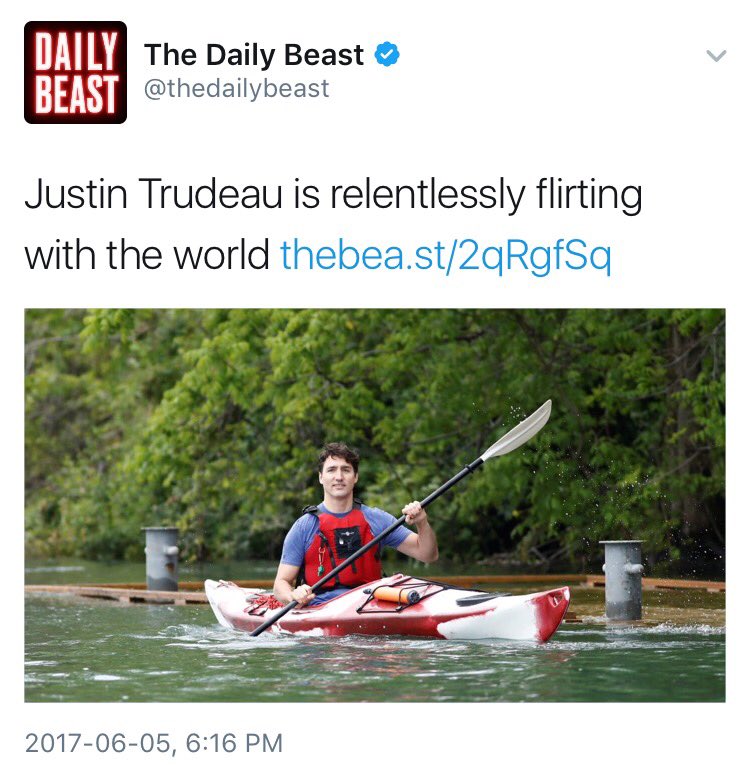The image size is (750, 765).
Task: Click the tweet text about flirting
Action: (x=333, y=224)
